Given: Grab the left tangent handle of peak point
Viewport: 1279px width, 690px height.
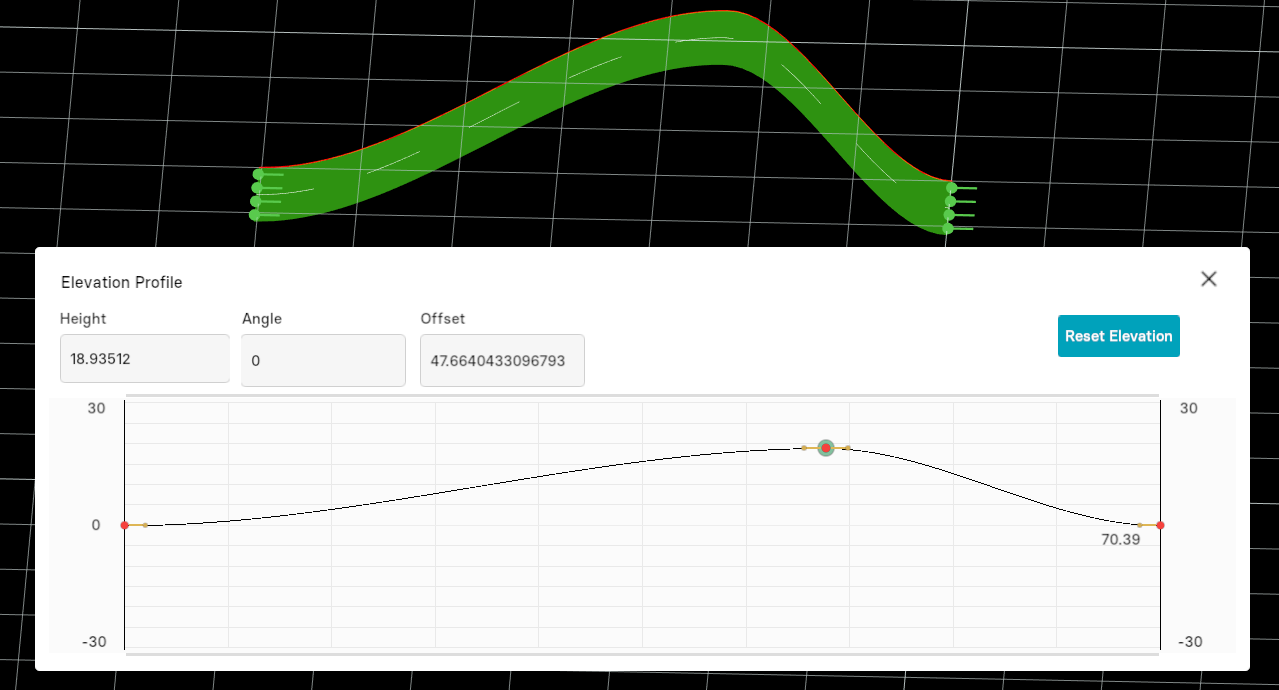Looking at the screenshot, I should (x=804, y=448).
